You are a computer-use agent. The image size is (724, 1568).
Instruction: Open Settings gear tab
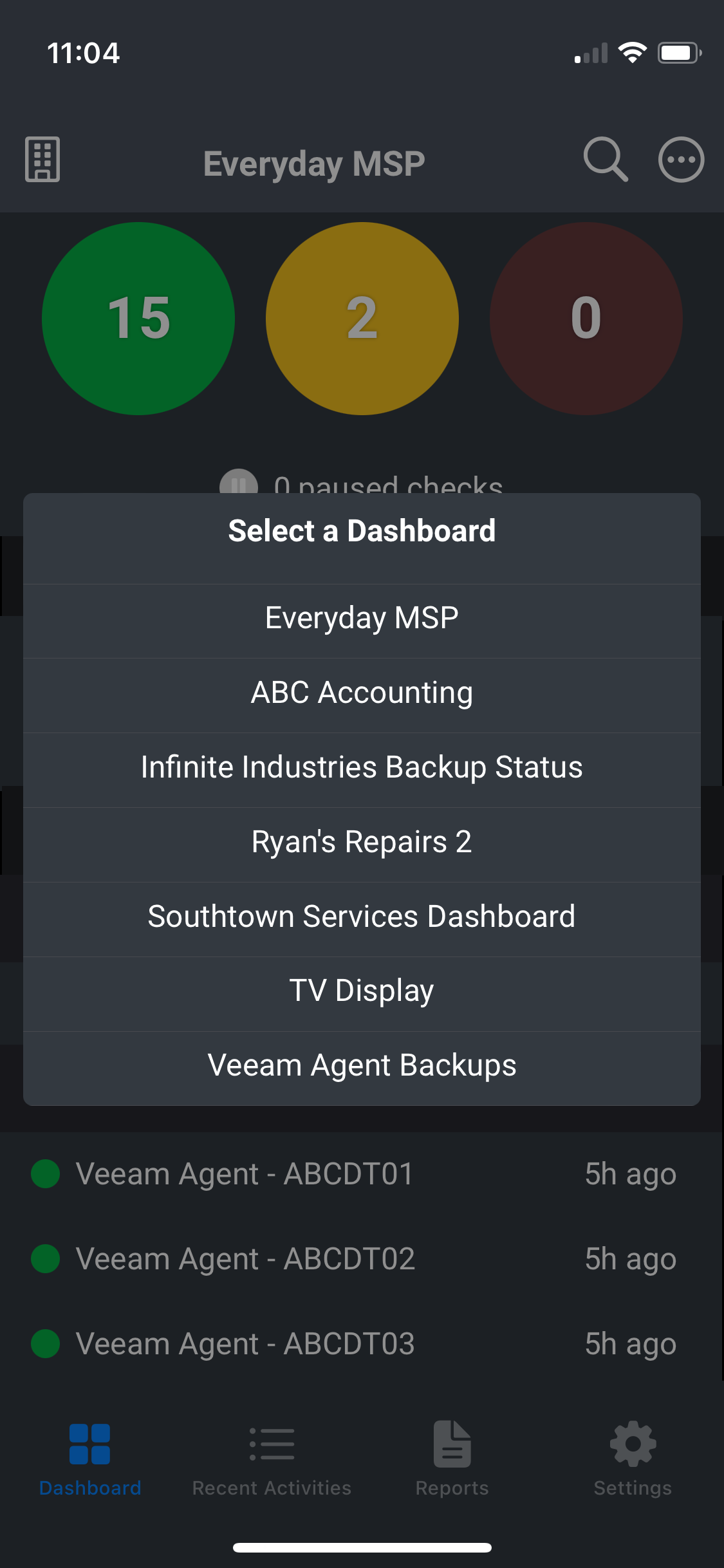[633, 1459]
